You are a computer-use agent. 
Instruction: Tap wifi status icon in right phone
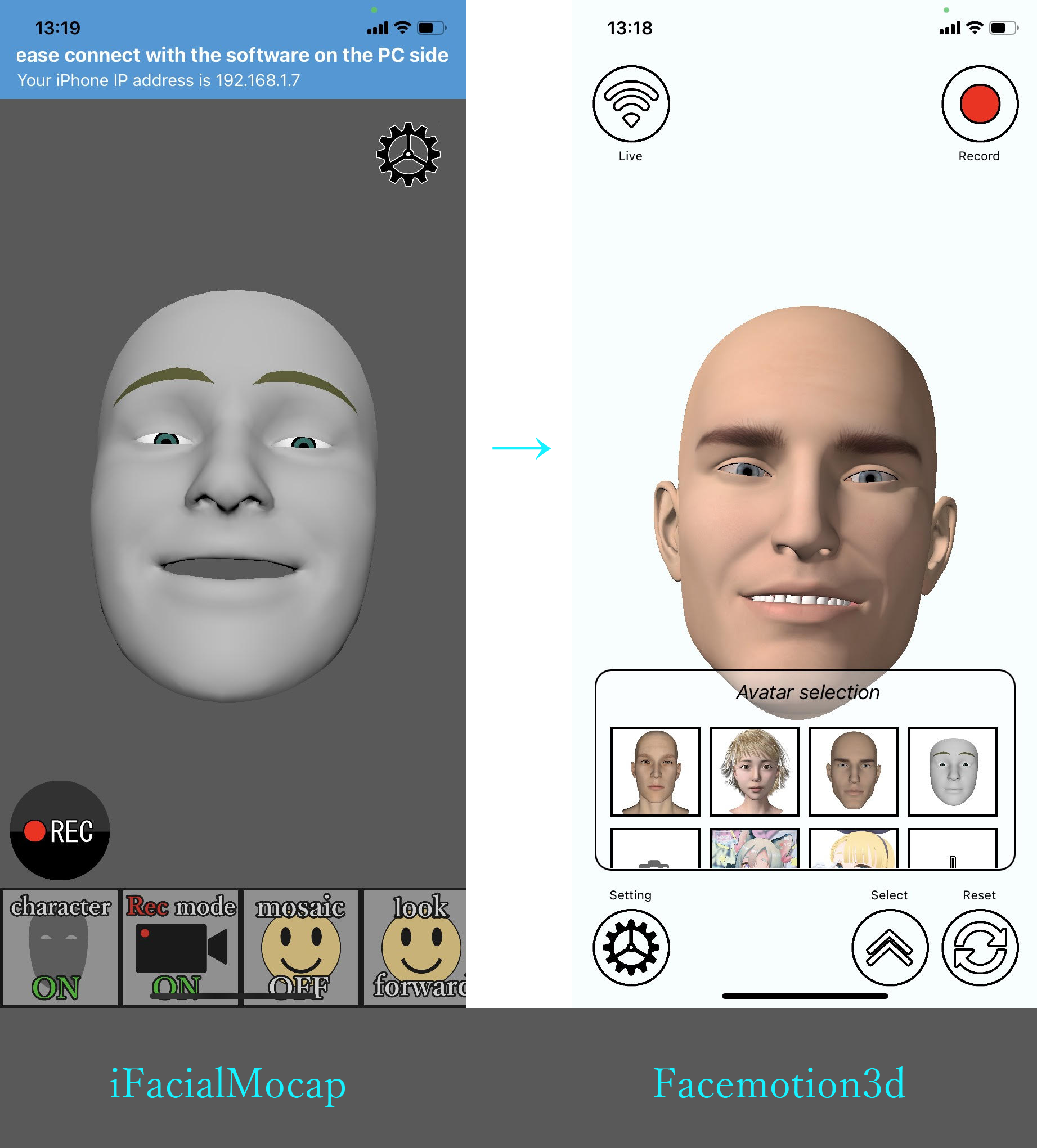click(975, 28)
